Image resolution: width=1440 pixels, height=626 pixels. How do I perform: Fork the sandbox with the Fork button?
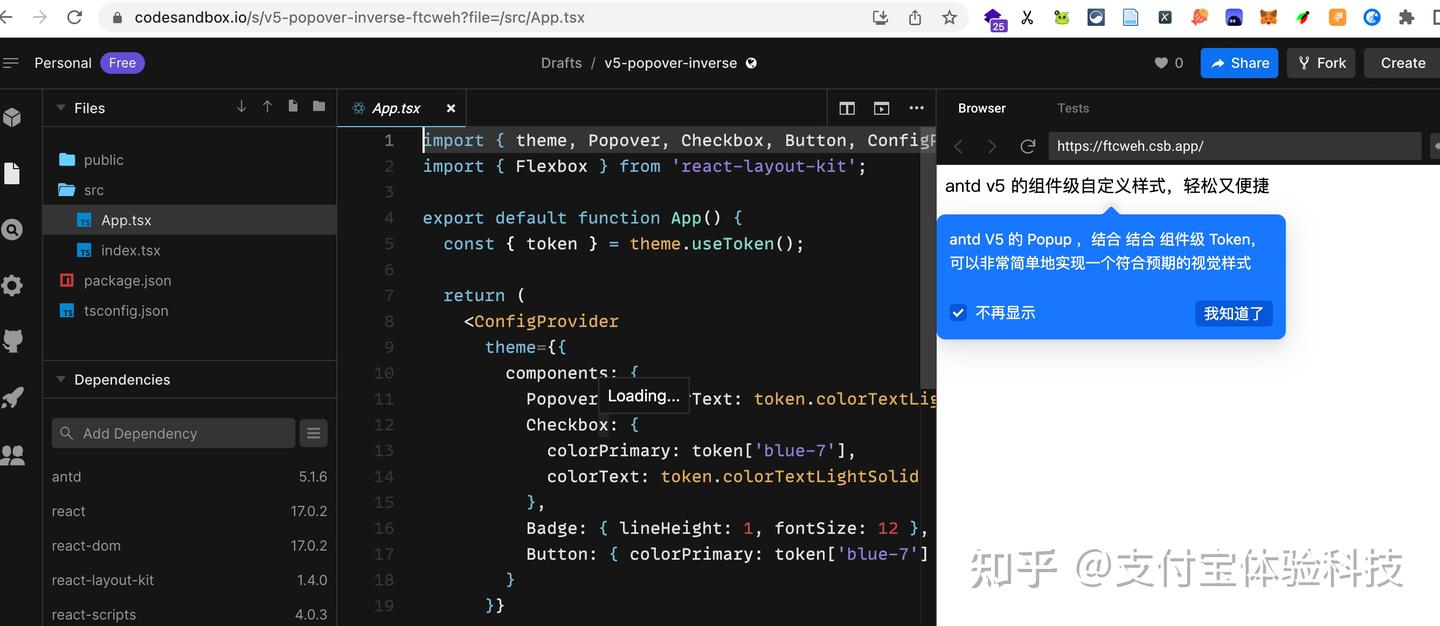click(1320, 62)
